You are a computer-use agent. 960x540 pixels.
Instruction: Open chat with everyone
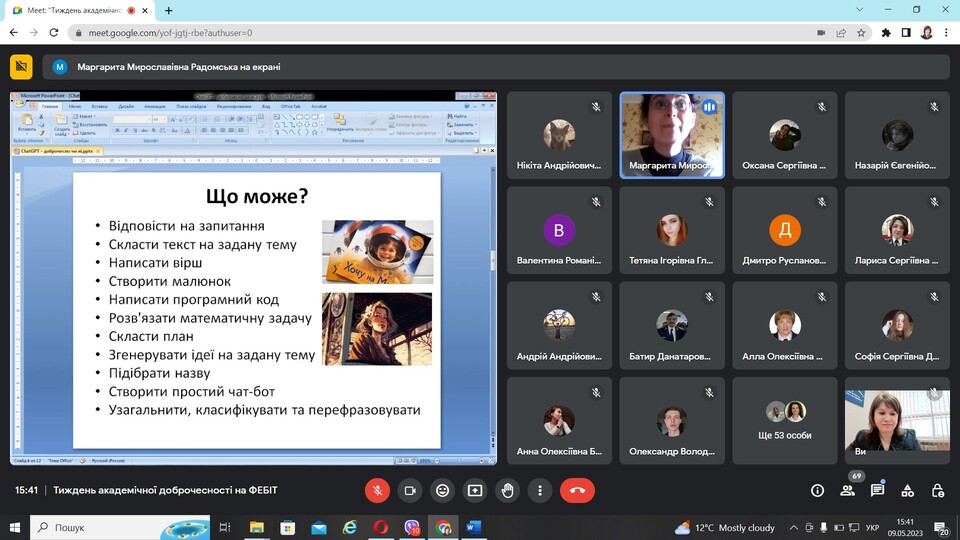click(x=877, y=490)
